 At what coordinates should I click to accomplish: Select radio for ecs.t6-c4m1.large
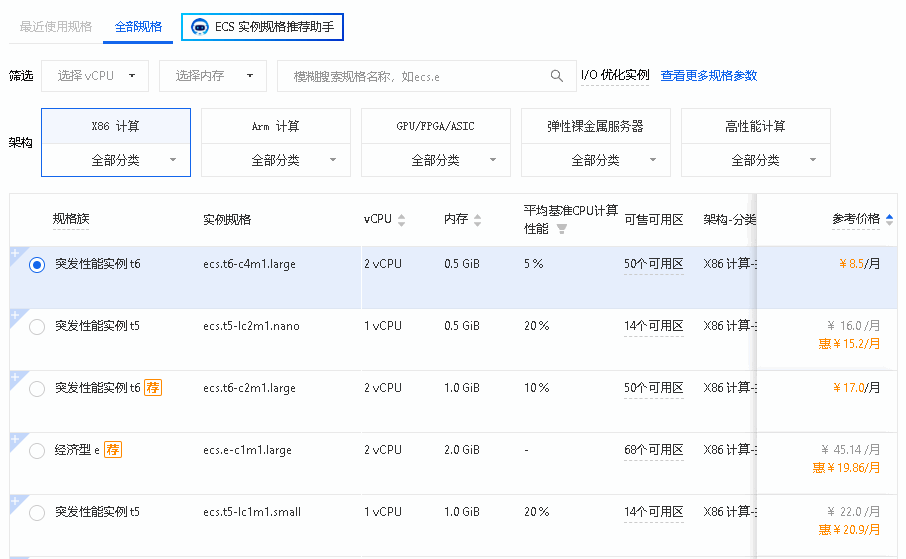[x=37, y=265]
